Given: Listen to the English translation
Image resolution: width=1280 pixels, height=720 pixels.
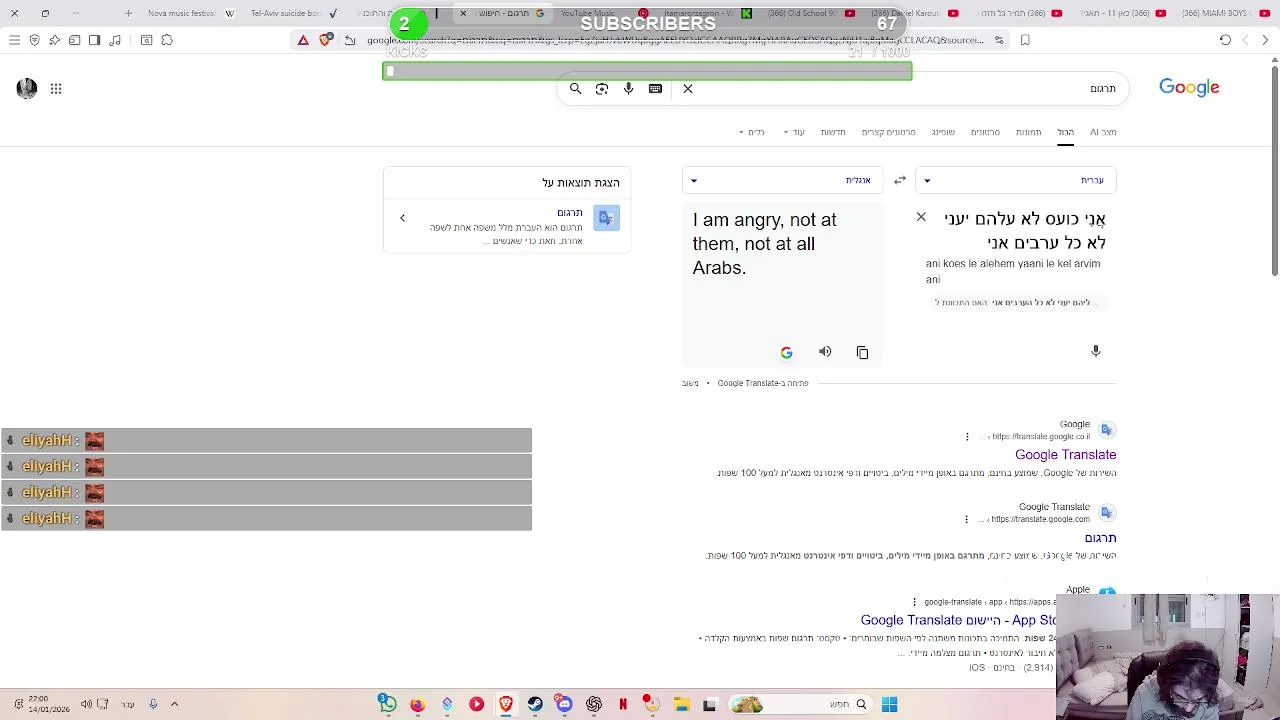Looking at the screenshot, I should click(x=825, y=352).
